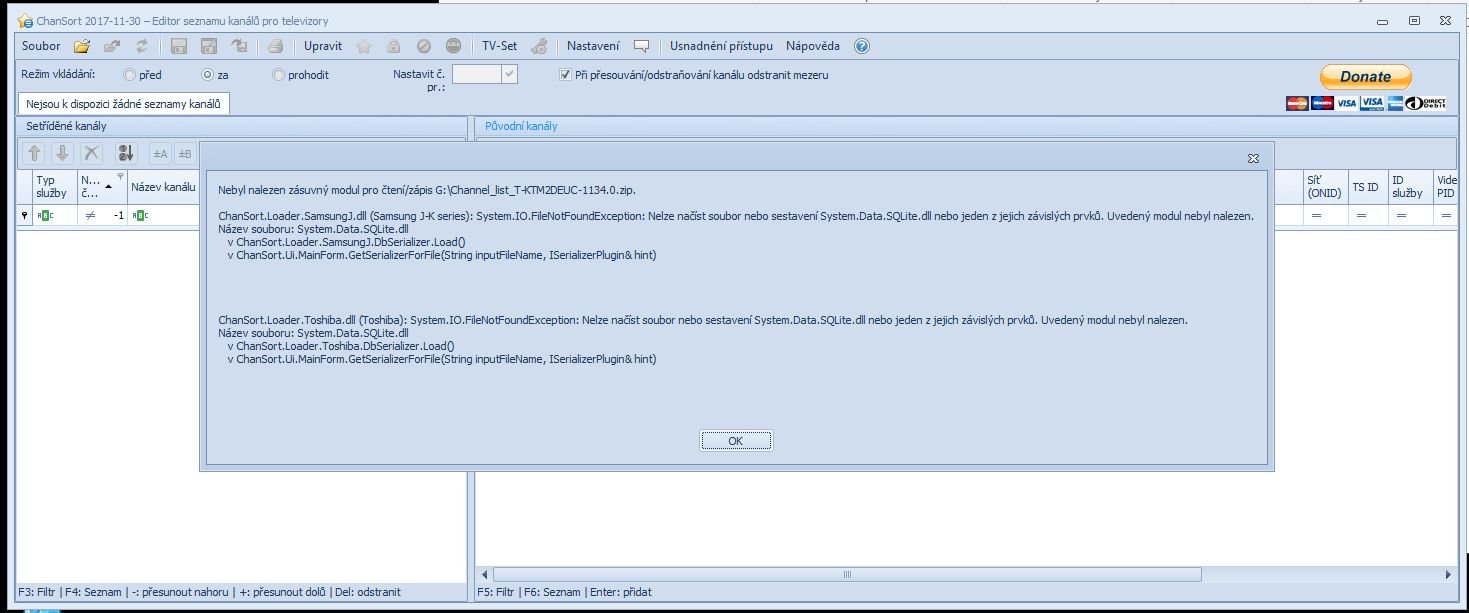1469x613 pixels.
Task: Close the error dialog with X
Action: (x=1252, y=158)
